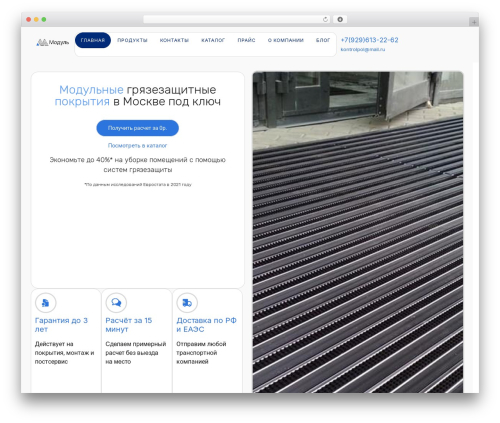Click the delivery truck icon above Доставка по РФ
Screen dimensions: 500x423
(187, 303)
